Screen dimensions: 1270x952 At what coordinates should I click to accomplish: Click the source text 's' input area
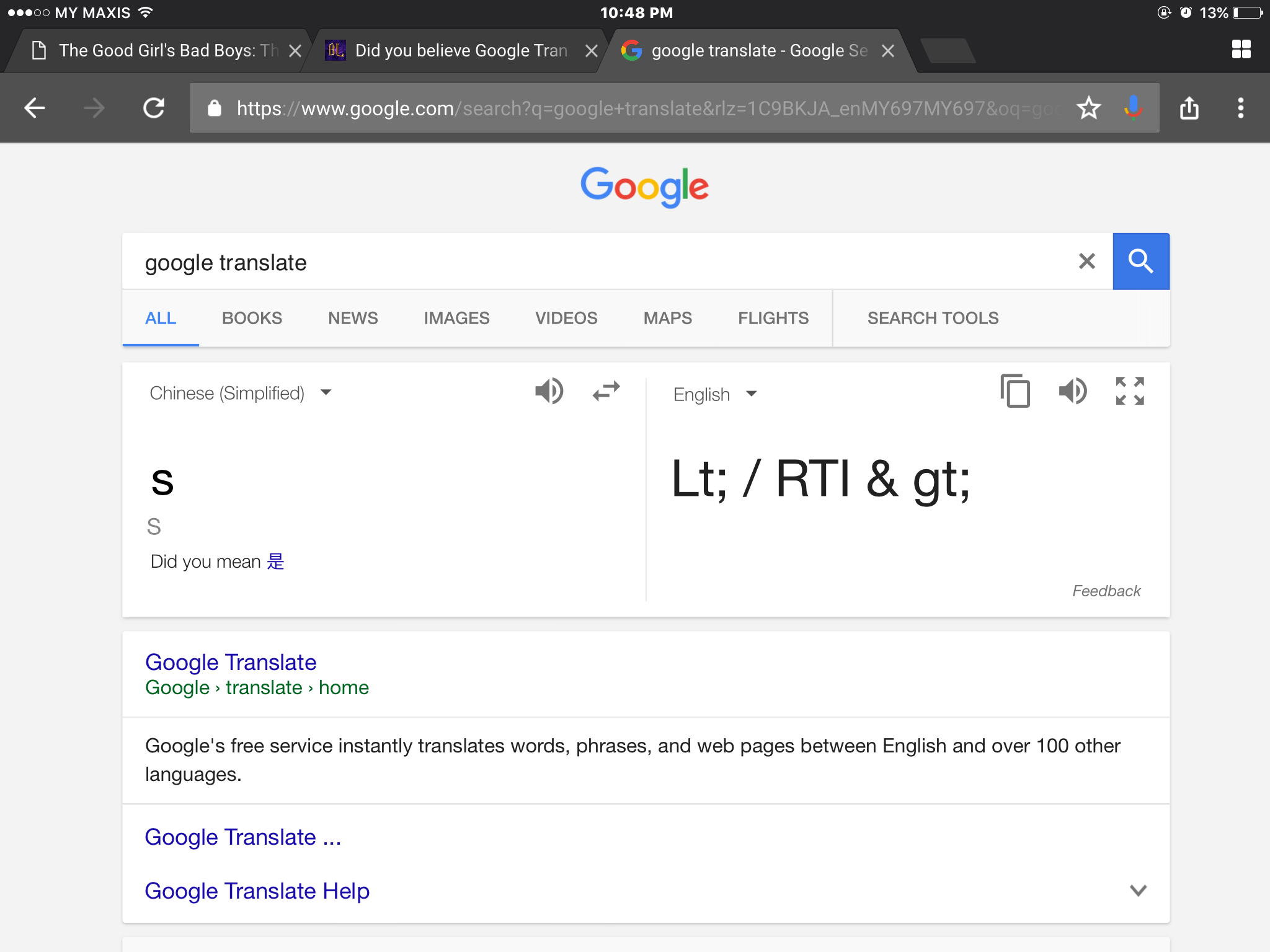click(x=162, y=481)
